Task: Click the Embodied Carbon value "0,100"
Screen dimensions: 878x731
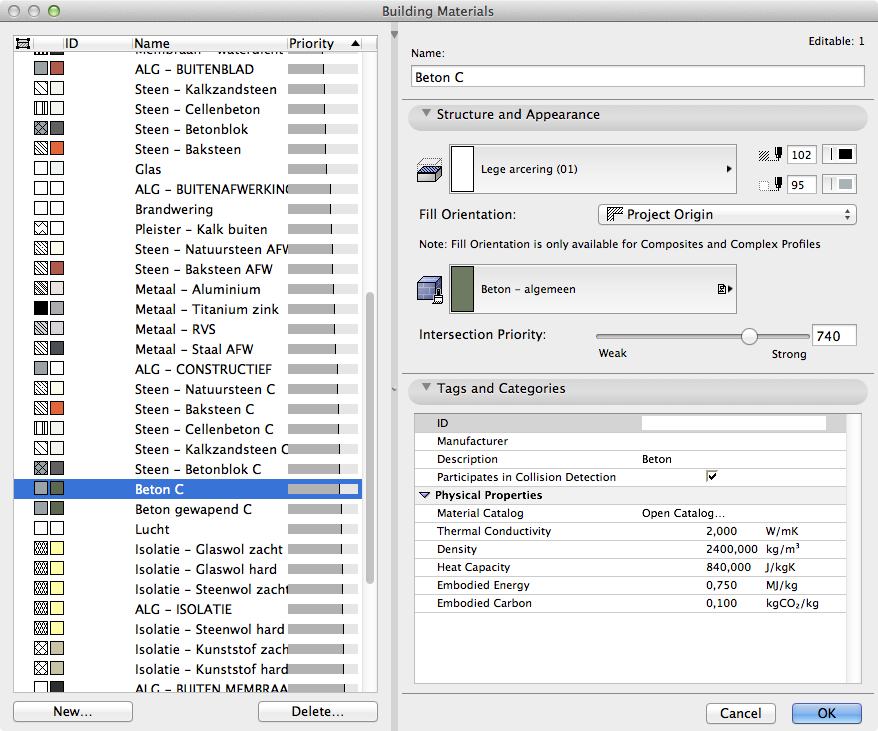Action: (x=721, y=603)
